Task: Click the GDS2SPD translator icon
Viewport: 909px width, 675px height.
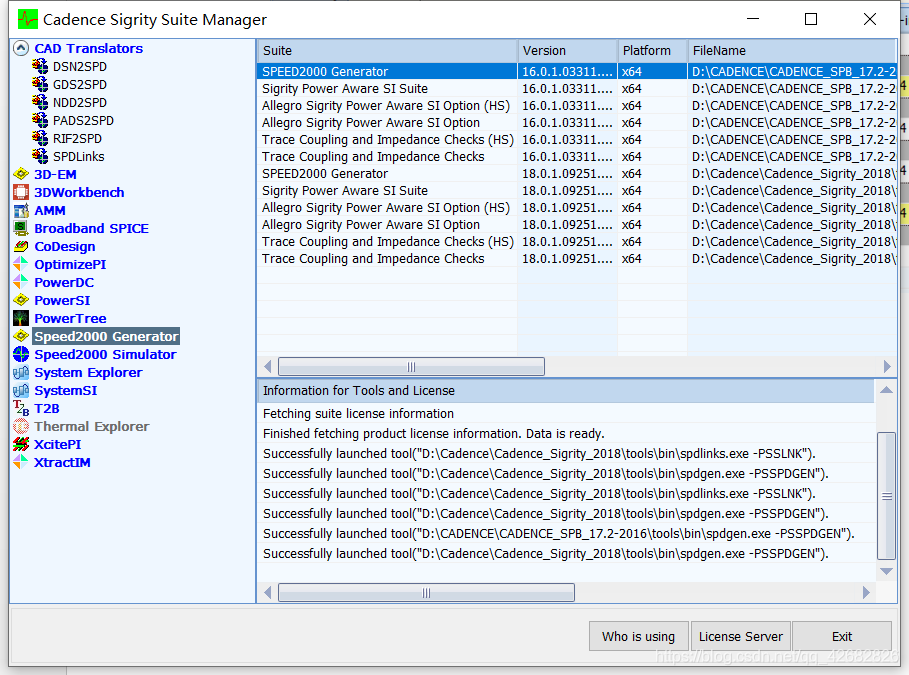Action: point(40,84)
